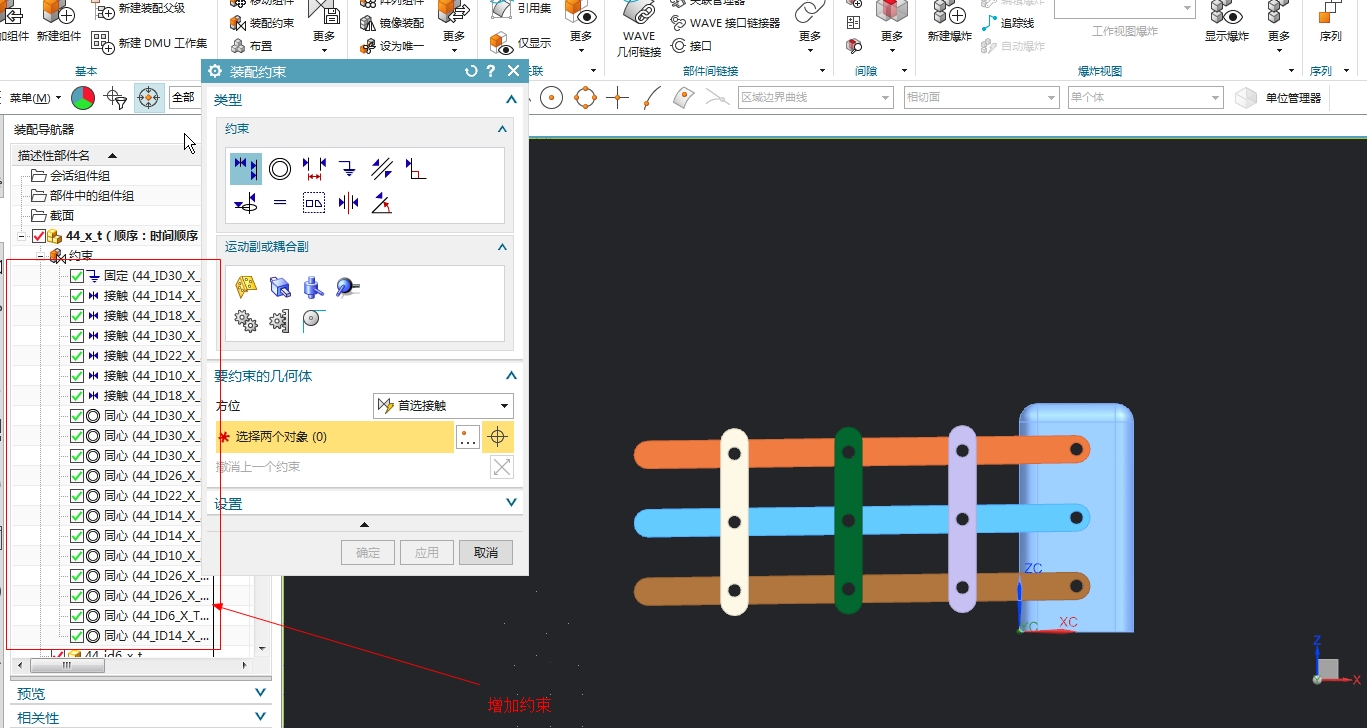Enable the quadrant point snap icon
Screen dimensions: 1367x728
[x=585, y=97]
